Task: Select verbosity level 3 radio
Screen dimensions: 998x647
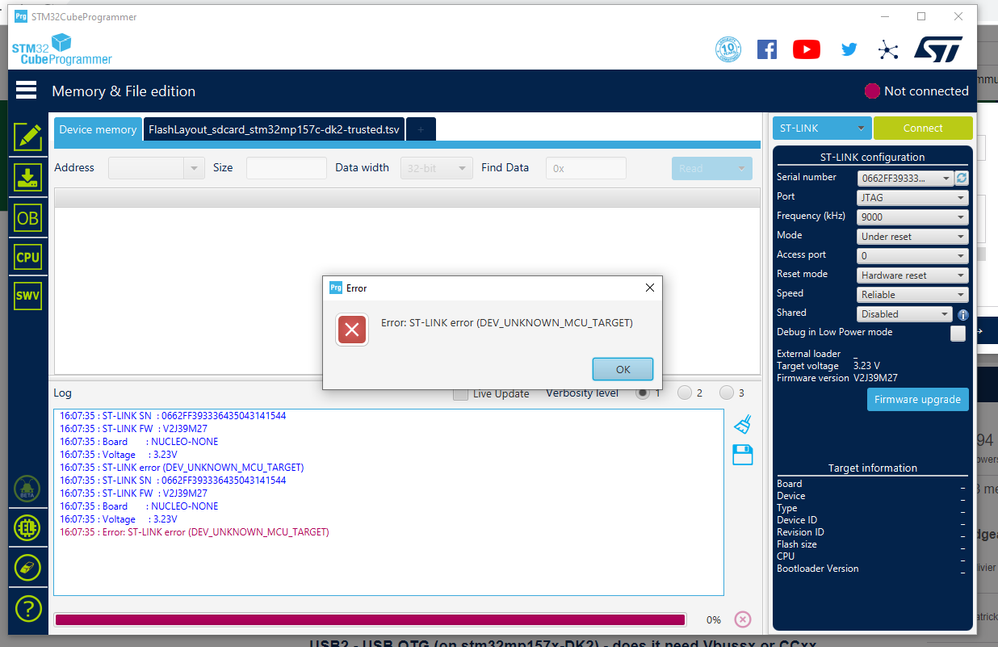Action: click(726, 393)
